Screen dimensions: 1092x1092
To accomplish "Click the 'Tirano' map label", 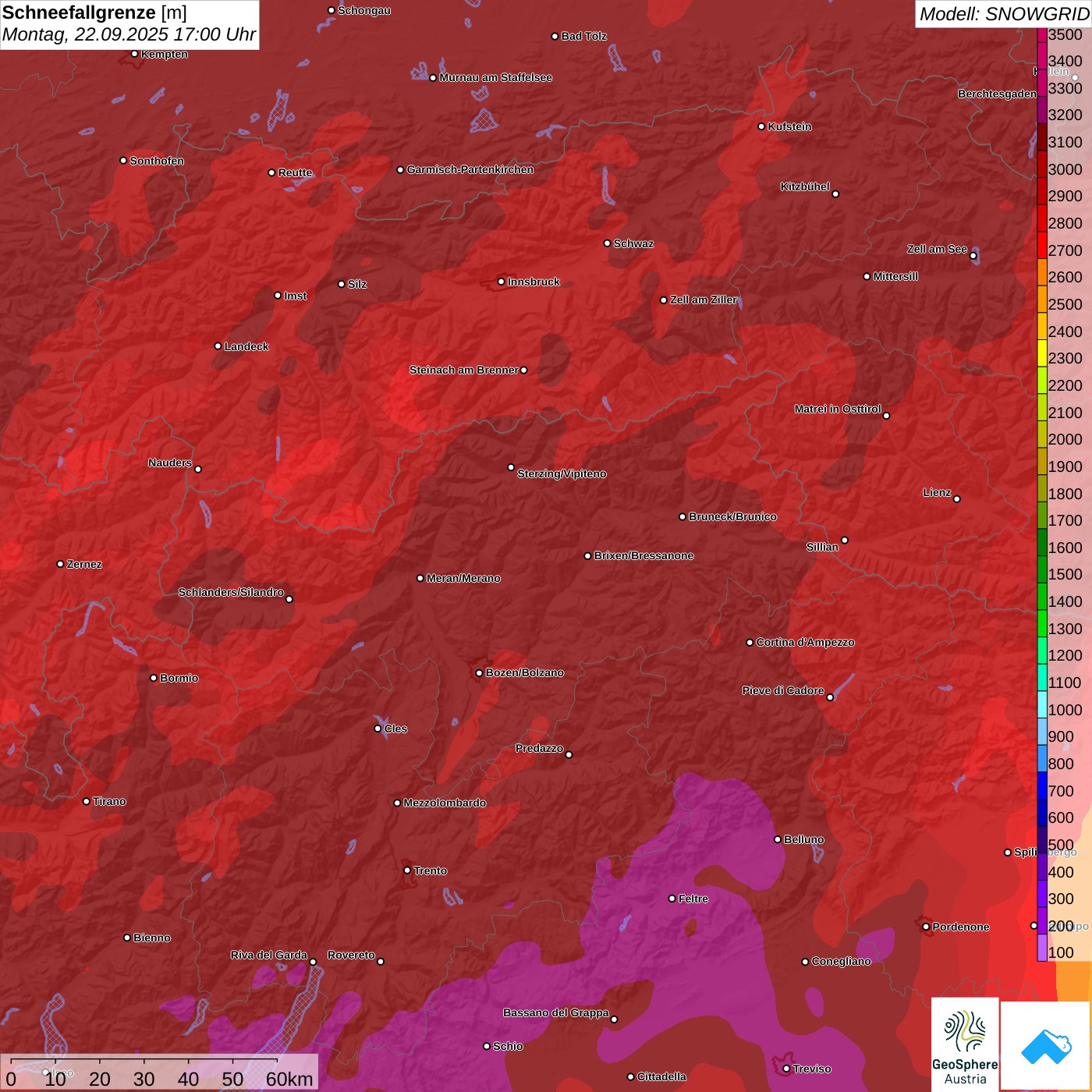I will [x=109, y=802].
